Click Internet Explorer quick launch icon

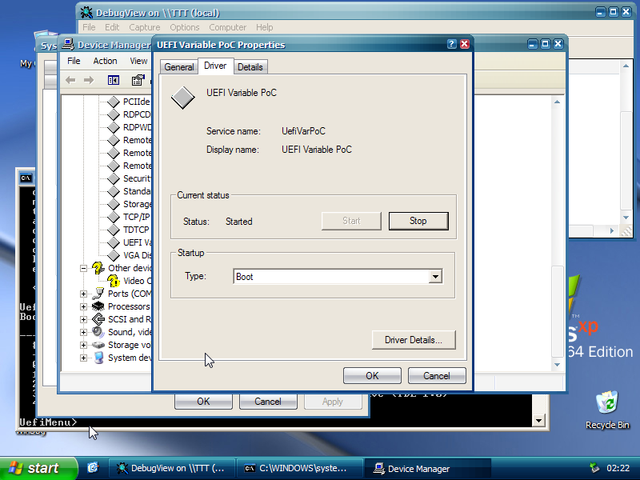pyautogui.click(x=93, y=468)
